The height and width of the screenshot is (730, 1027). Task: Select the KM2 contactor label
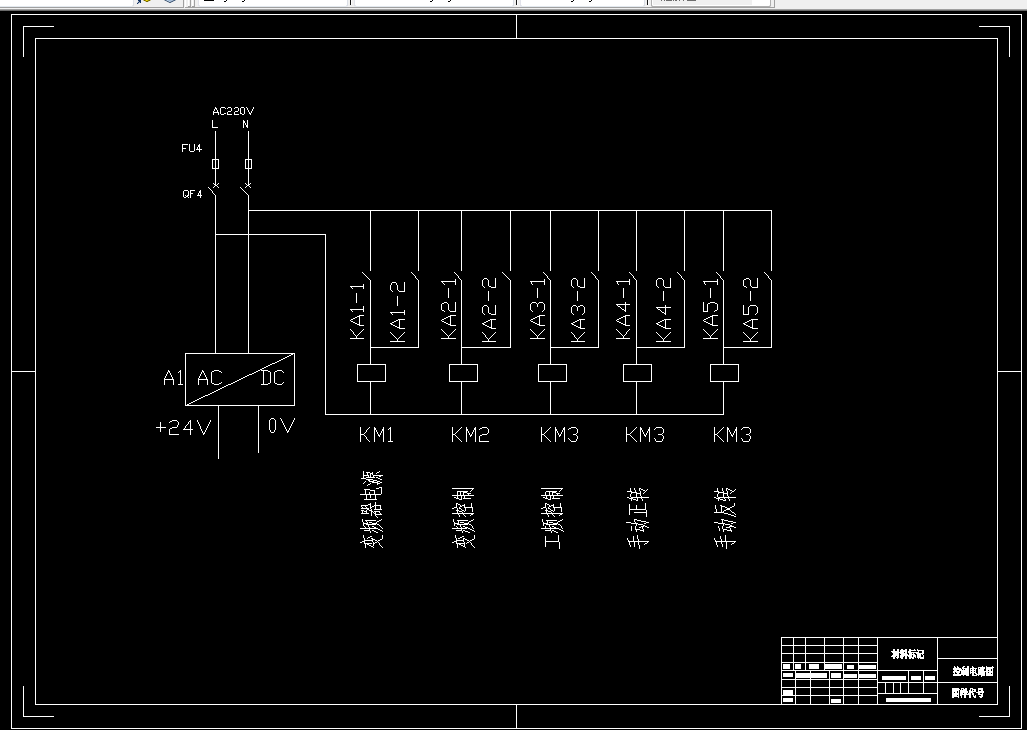point(470,435)
